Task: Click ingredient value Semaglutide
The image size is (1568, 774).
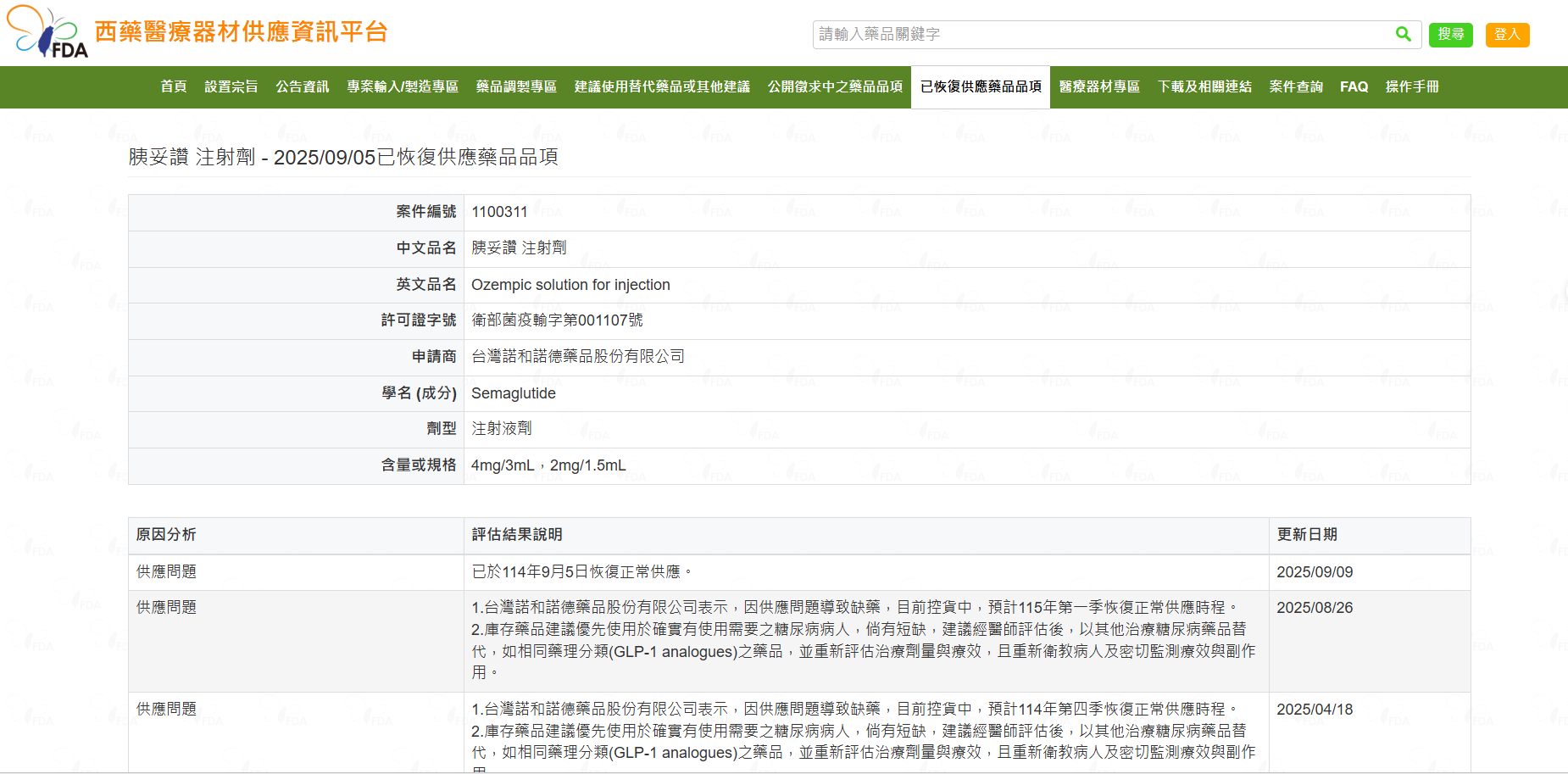Action: [x=514, y=393]
